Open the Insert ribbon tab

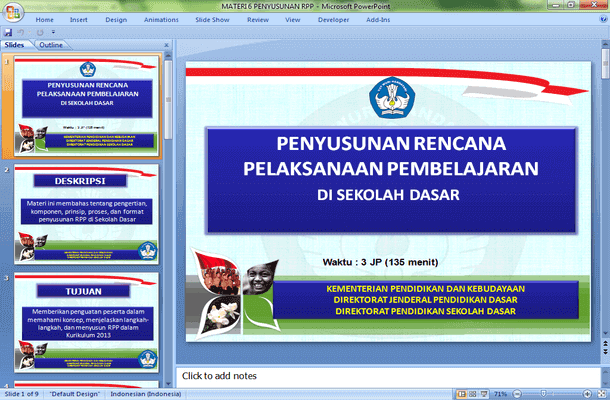(x=79, y=20)
